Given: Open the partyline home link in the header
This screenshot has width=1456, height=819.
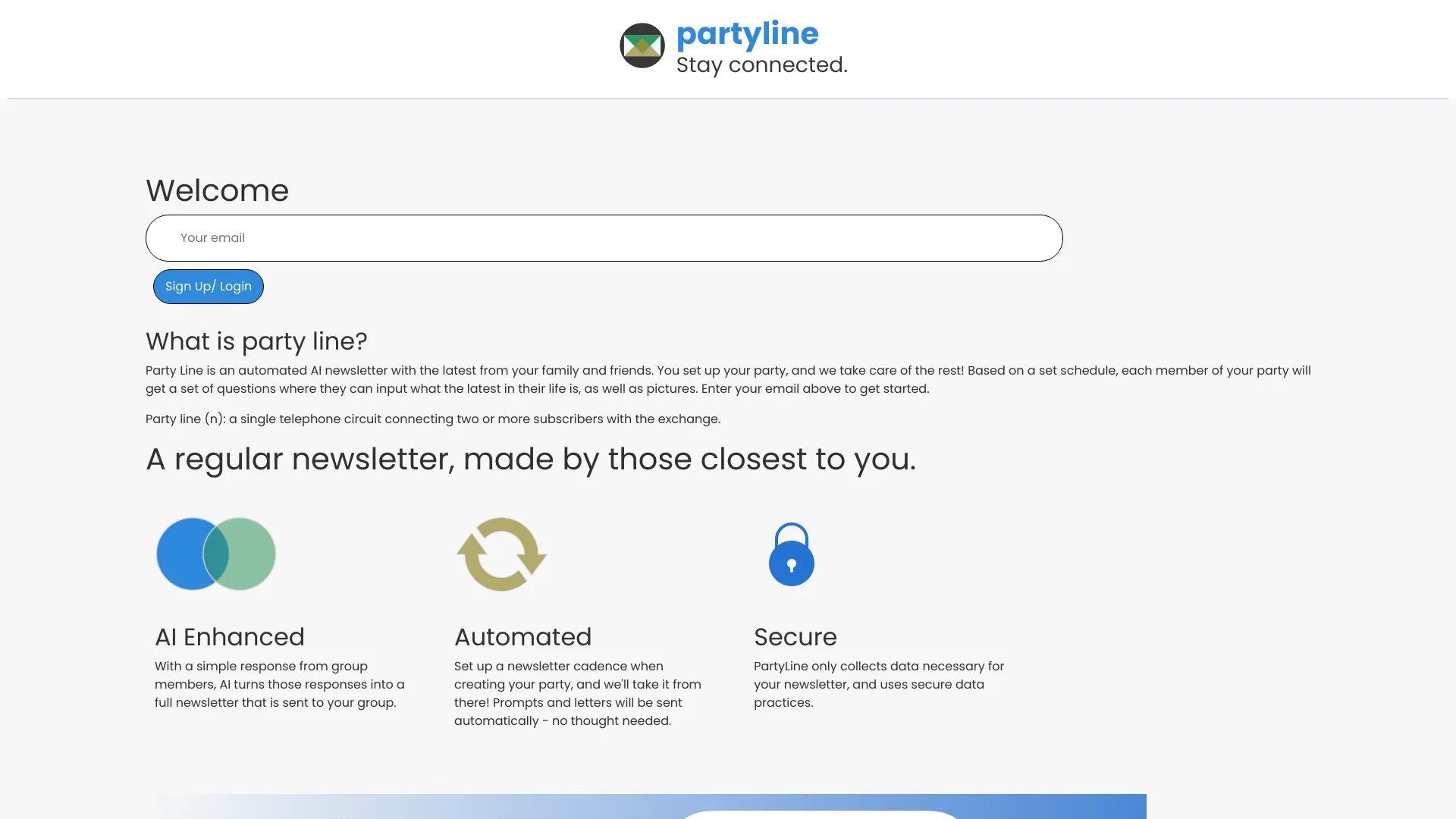Looking at the screenshot, I should tap(748, 33).
